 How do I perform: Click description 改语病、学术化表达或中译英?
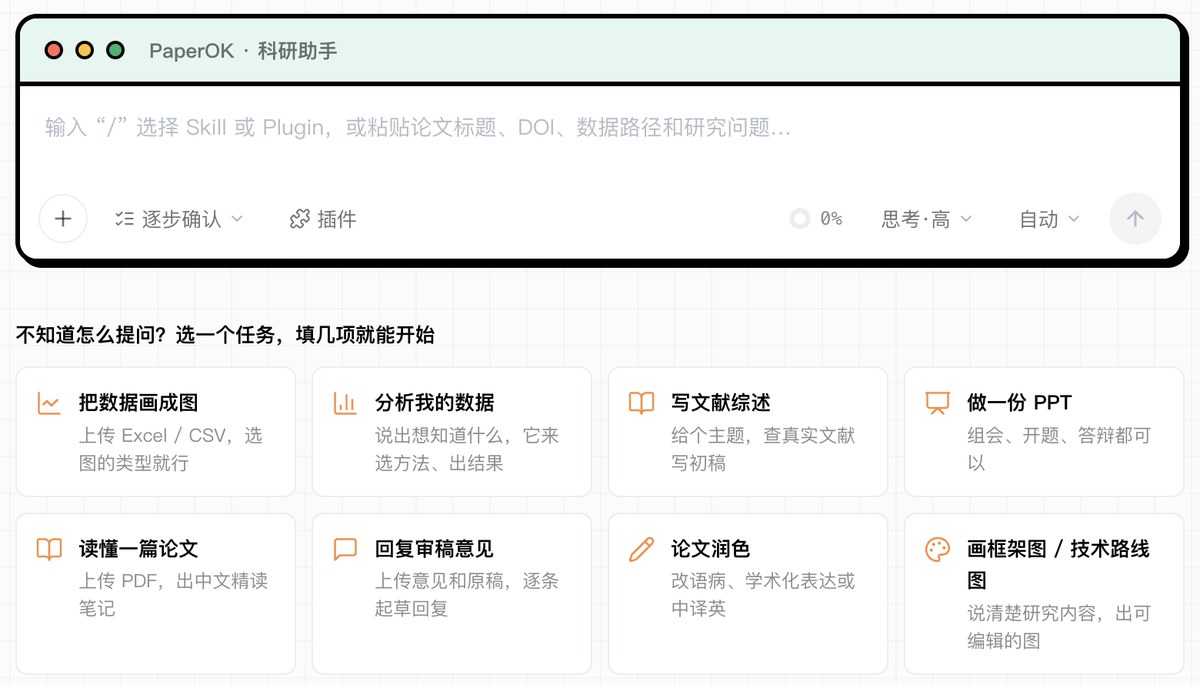pyautogui.click(x=763, y=594)
